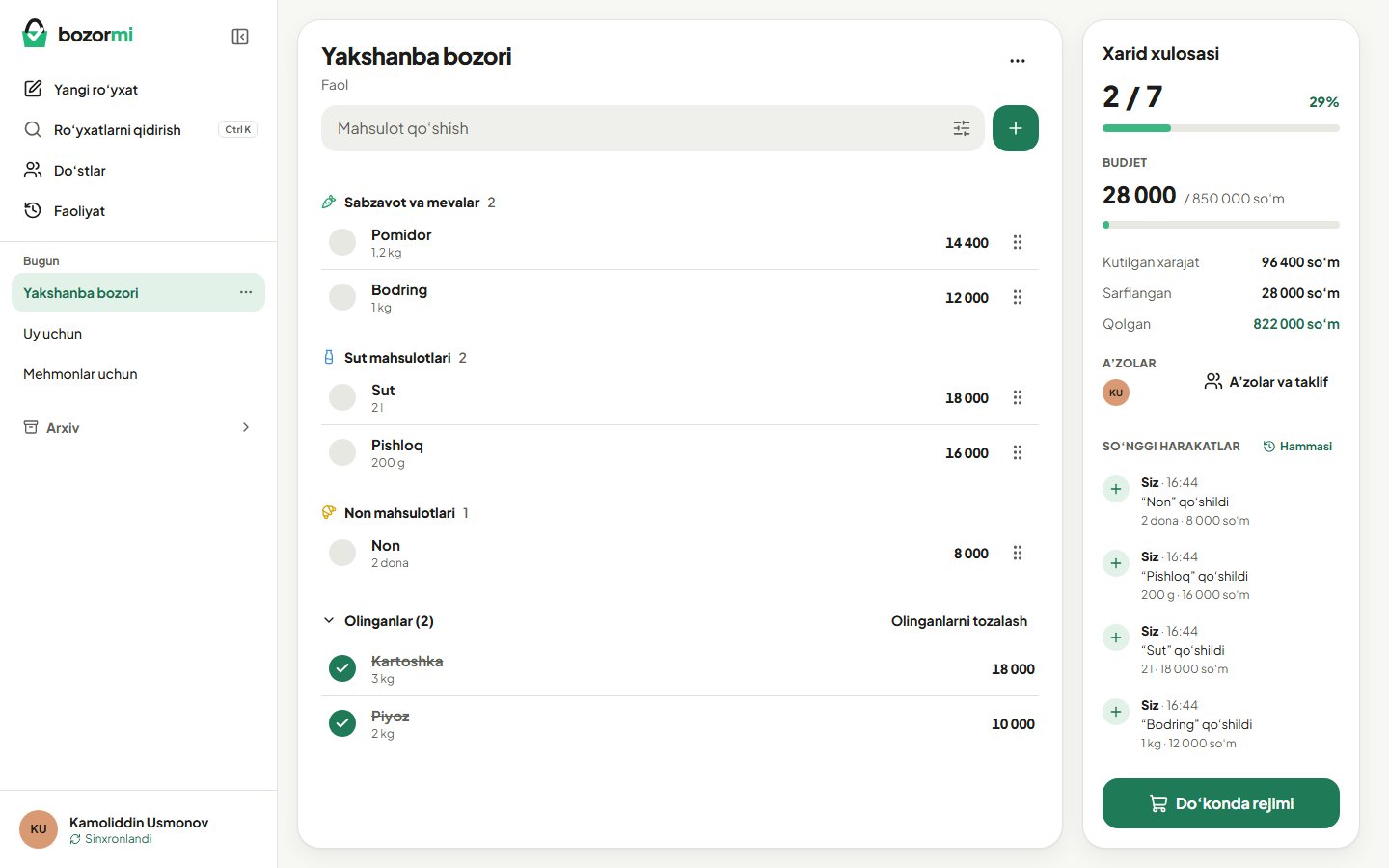This screenshot has height=868, width=1389.
Task: Click the search magnifier icon
Action: point(33,129)
